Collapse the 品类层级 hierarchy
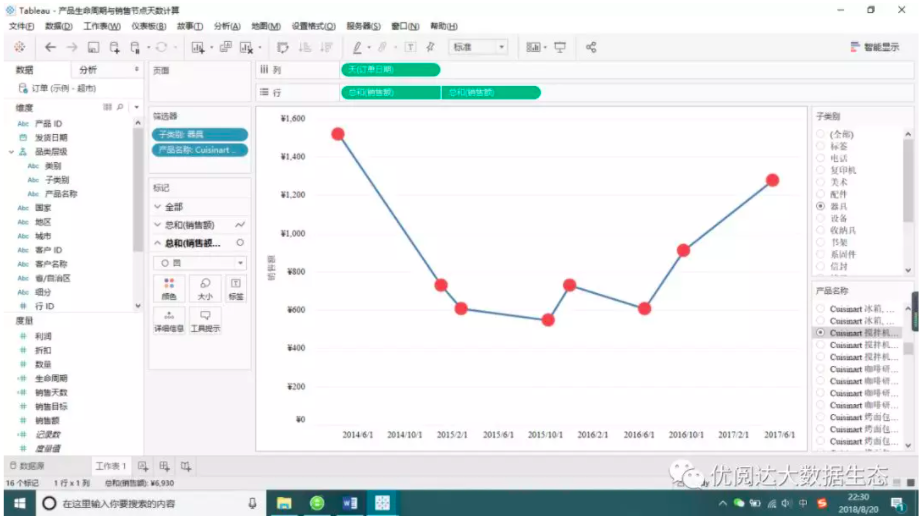Image resolution: width=920 pixels, height=516 pixels. click(11, 152)
